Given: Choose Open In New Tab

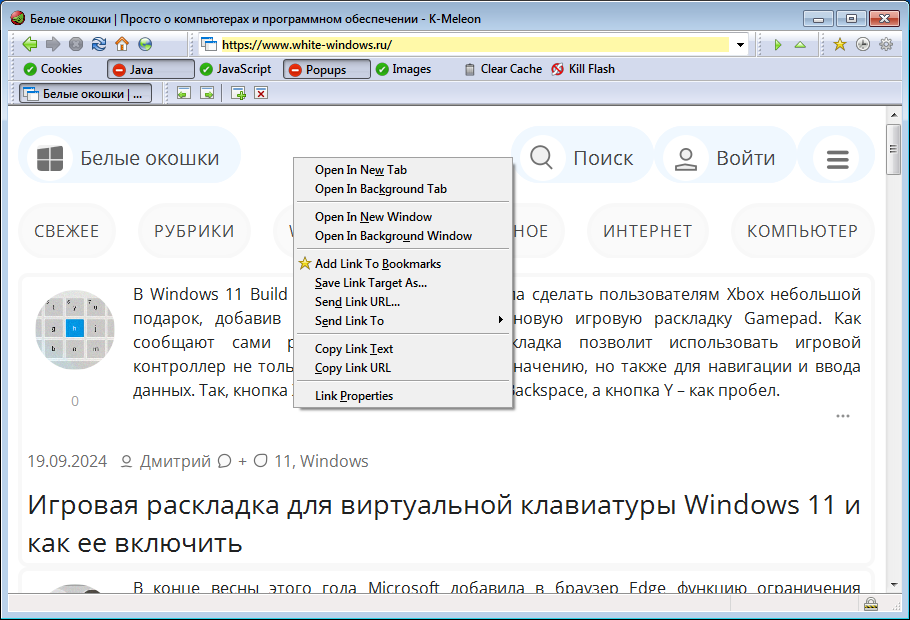Looking at the screenshot, I should (403, 170).
